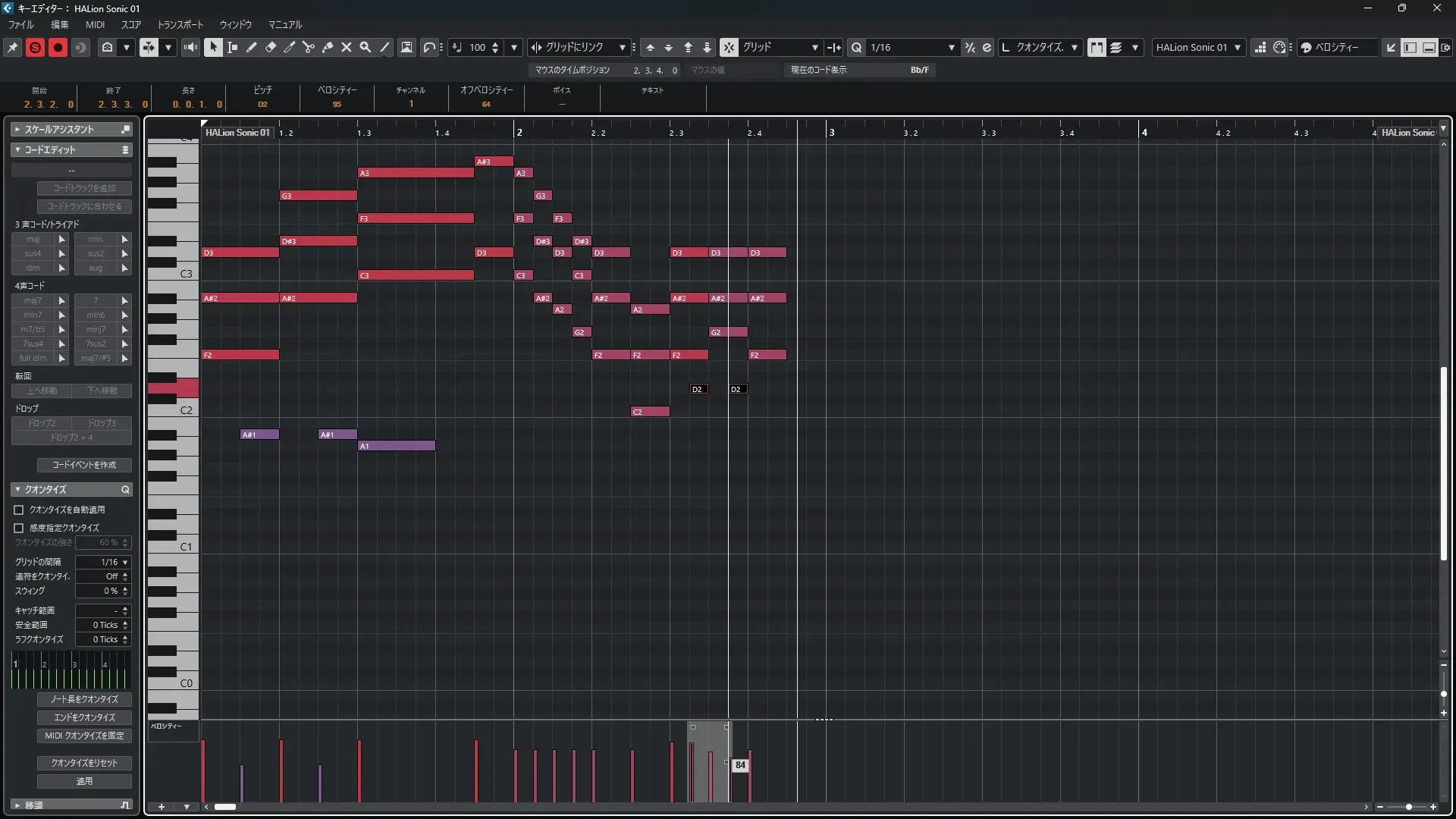The image size is (1456, 819).
Task: Click the horizontal zoom slider handle
Action: 1408,807
